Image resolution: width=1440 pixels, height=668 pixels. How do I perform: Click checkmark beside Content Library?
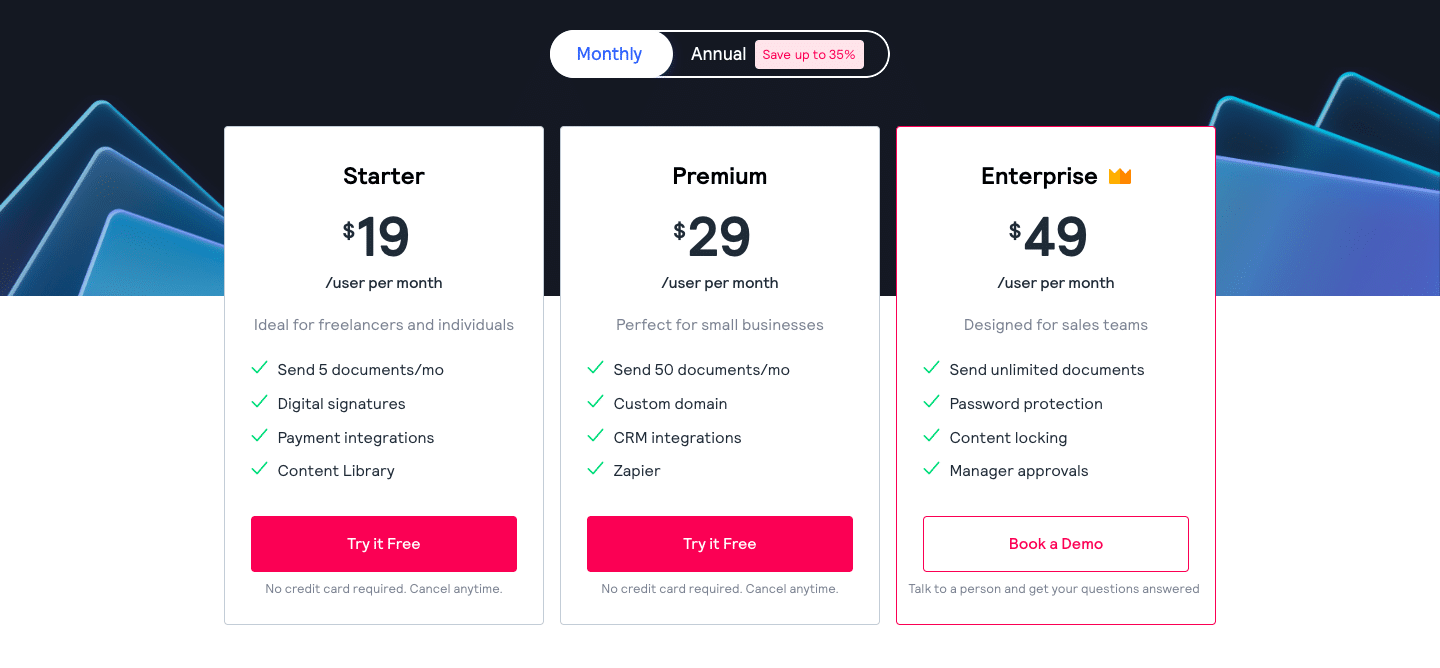coord(259,469)
